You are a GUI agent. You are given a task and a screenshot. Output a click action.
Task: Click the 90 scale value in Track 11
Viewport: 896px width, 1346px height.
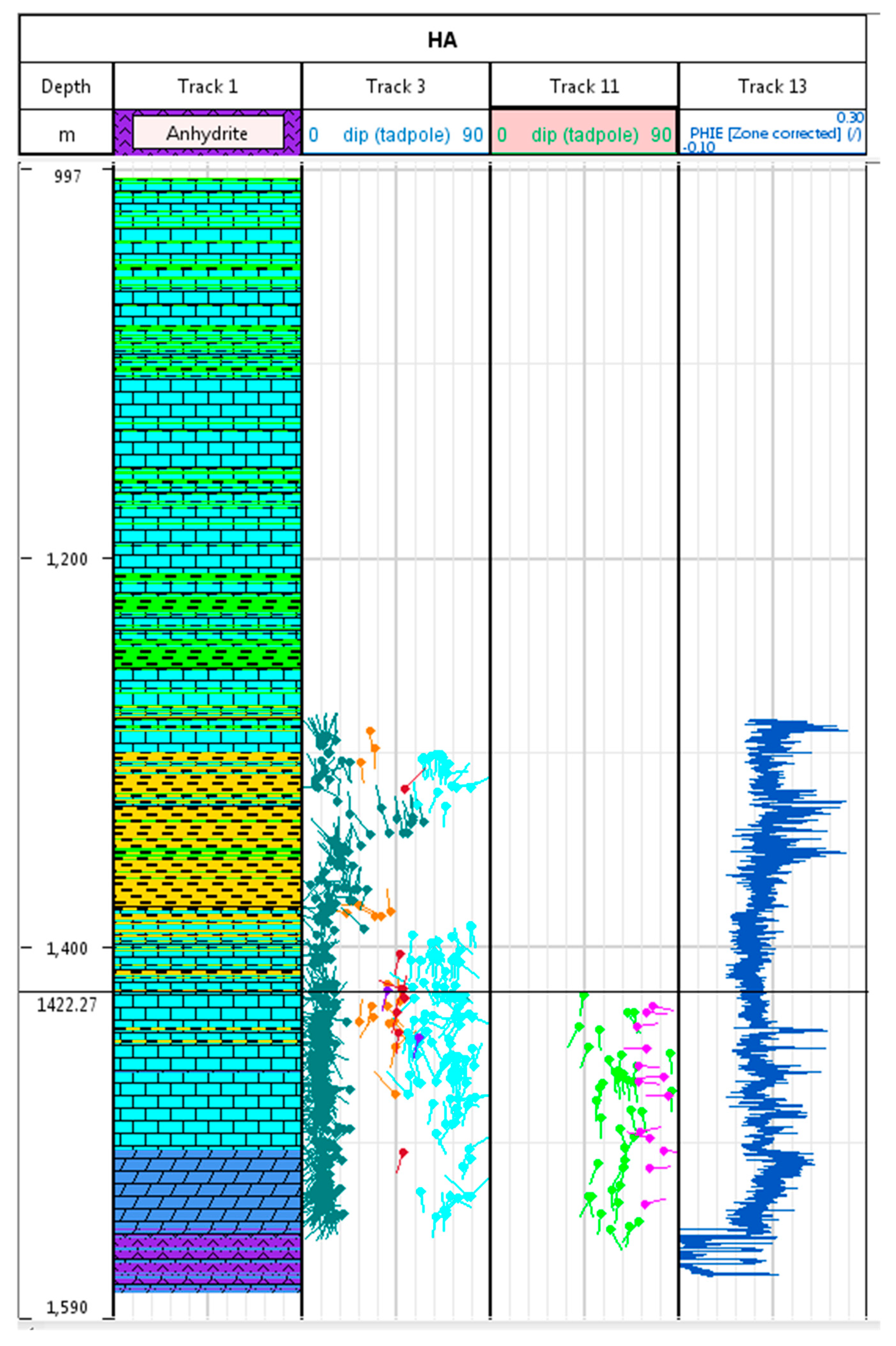pos(661,135)
